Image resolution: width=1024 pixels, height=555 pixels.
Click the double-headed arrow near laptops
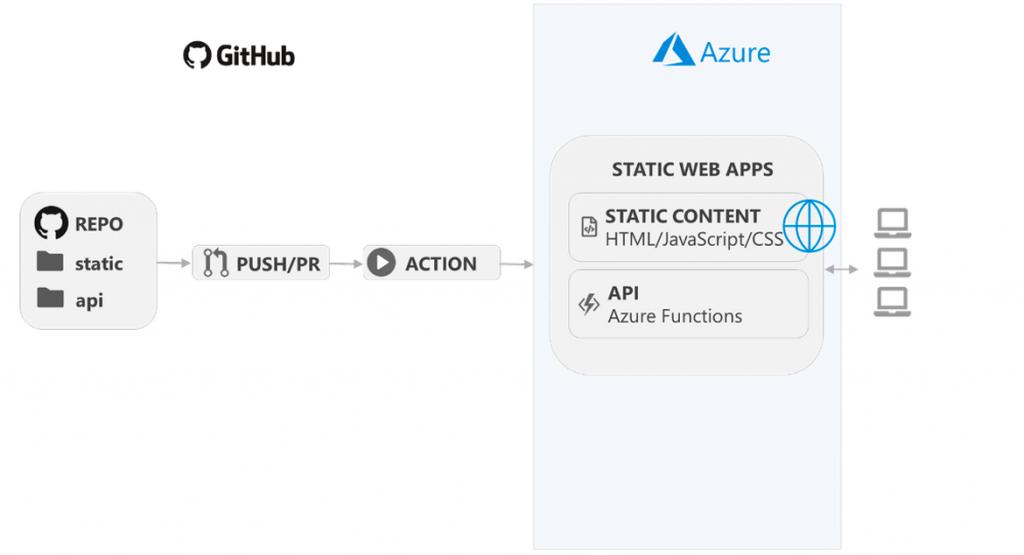click(x=843, y=268)
